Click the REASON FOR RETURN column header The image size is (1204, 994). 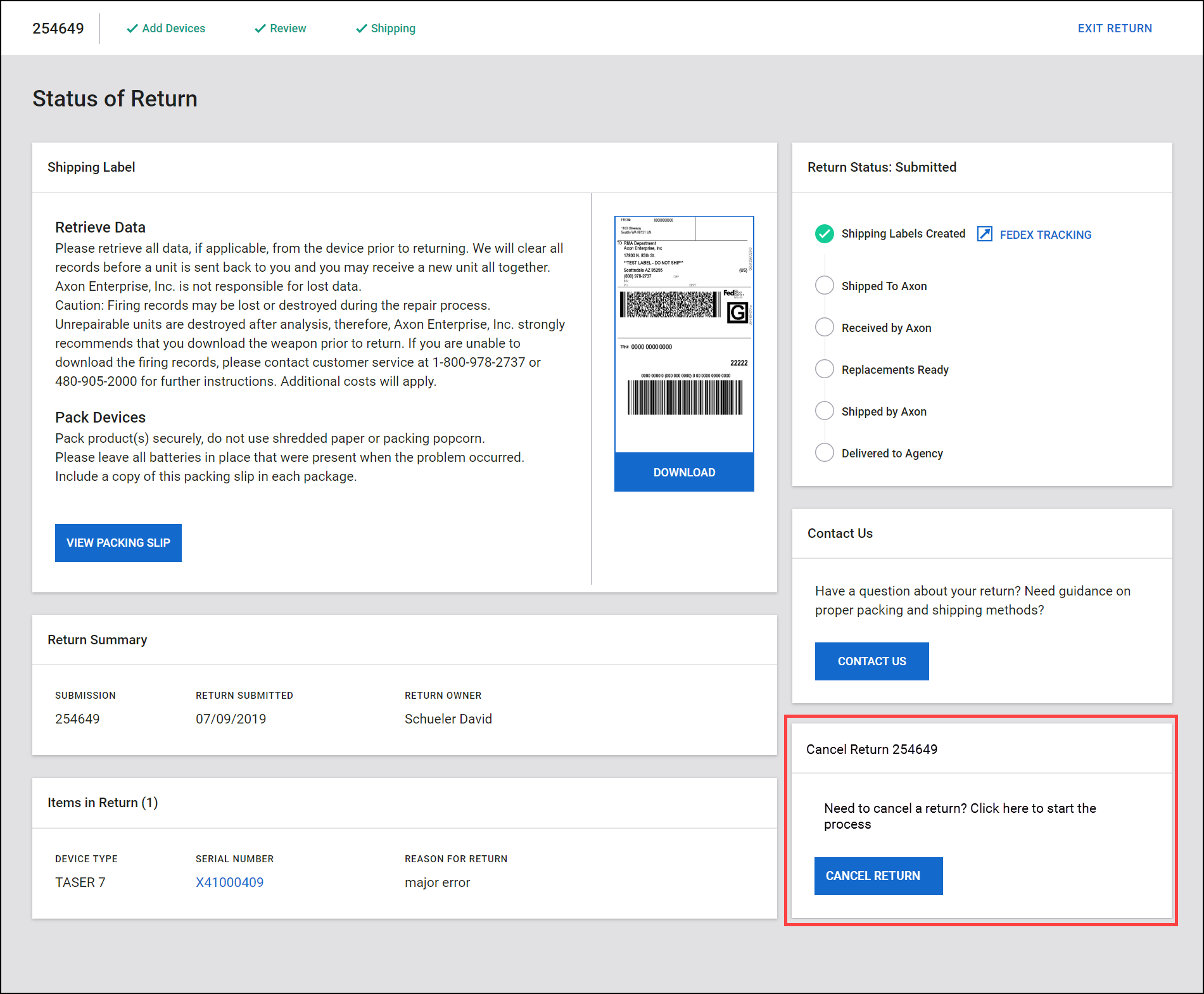click(x=456, y=859)
